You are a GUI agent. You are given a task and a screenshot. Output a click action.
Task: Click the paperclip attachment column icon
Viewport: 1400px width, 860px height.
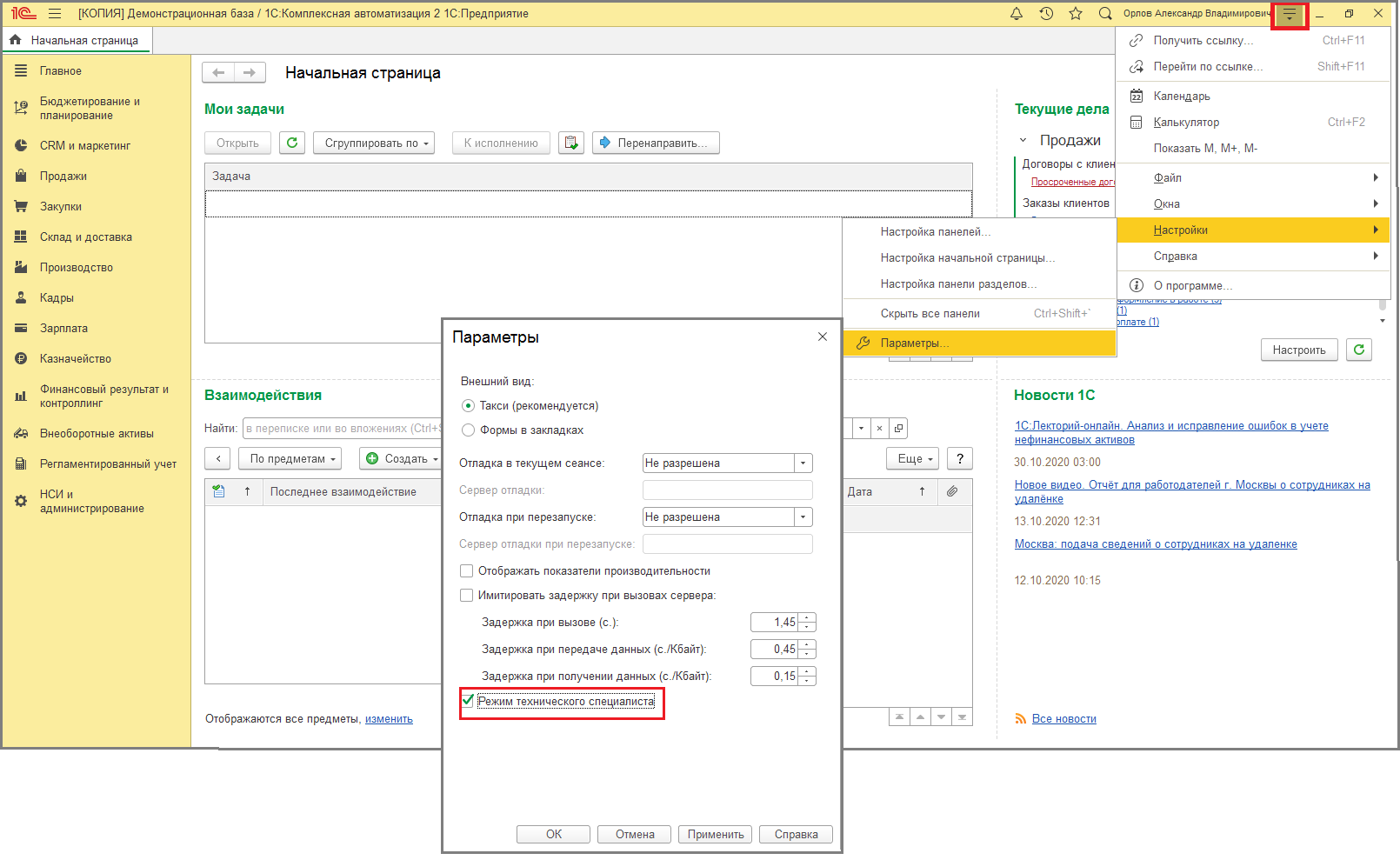coord(952,491)
